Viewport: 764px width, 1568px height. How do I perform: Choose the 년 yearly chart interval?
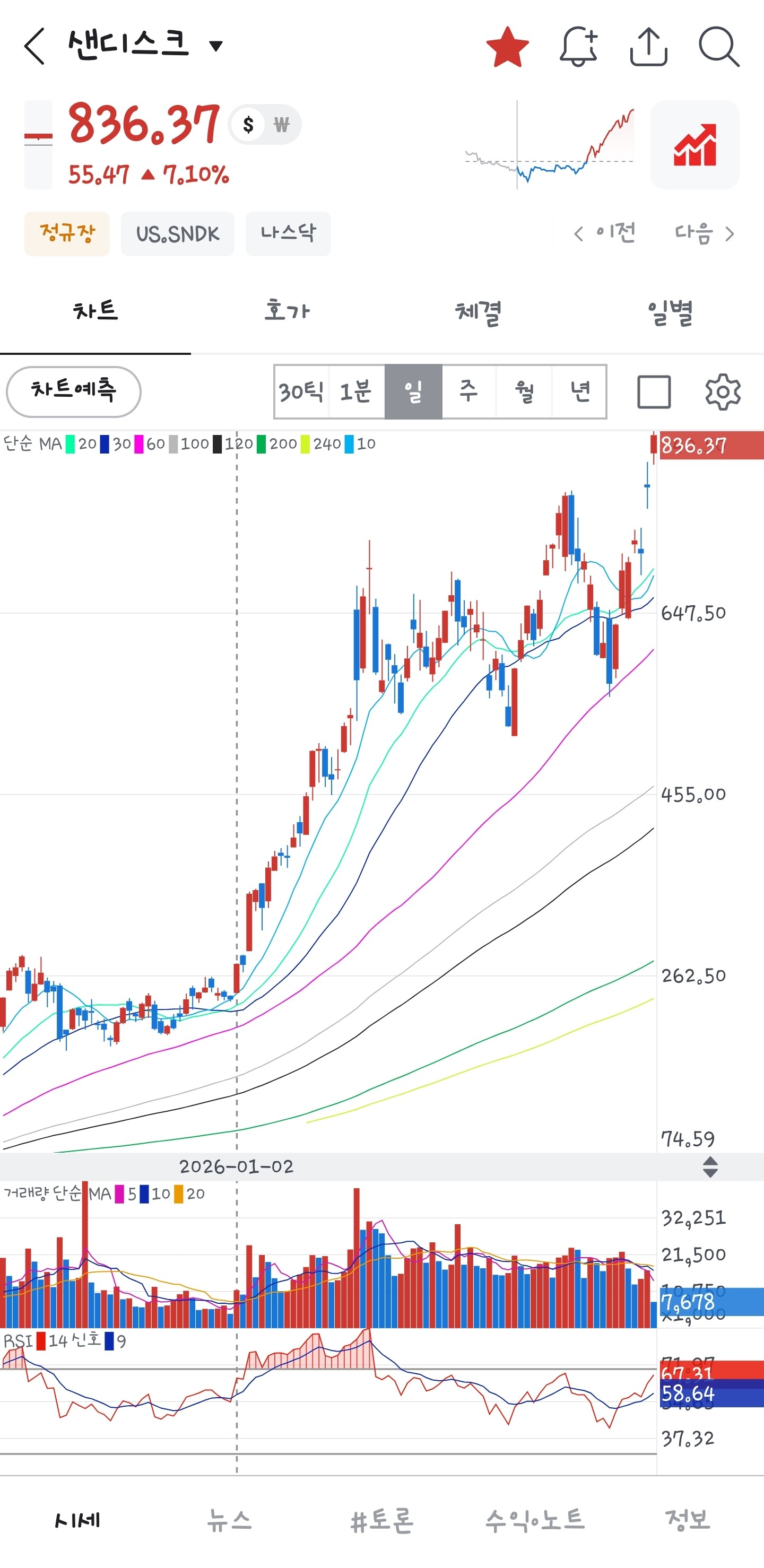(579, 391)
